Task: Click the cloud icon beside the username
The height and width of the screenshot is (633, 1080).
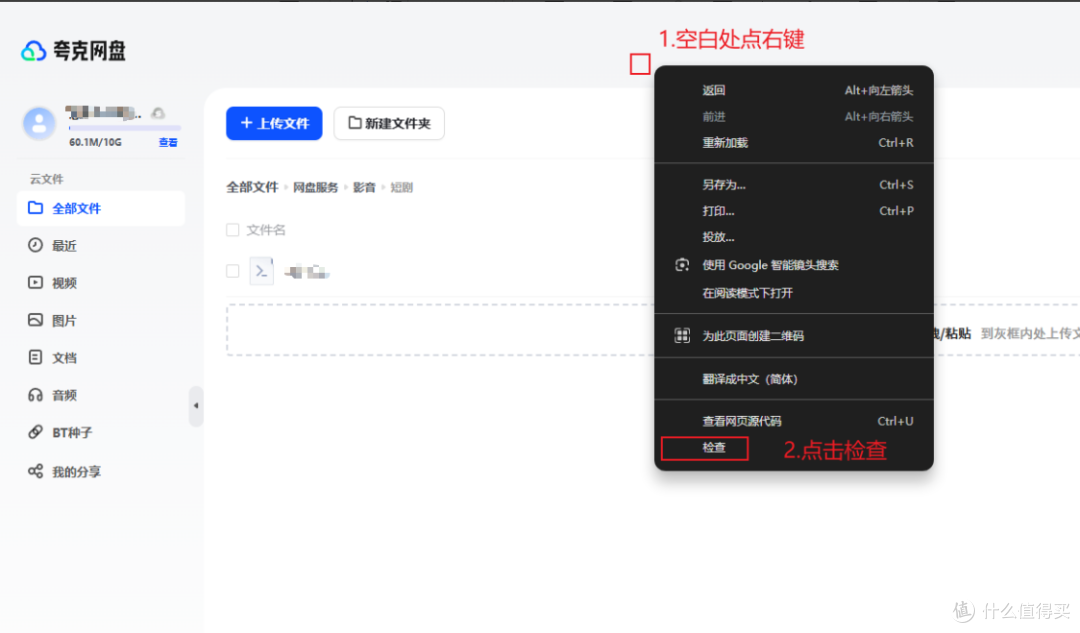Action: click(158, 113)
